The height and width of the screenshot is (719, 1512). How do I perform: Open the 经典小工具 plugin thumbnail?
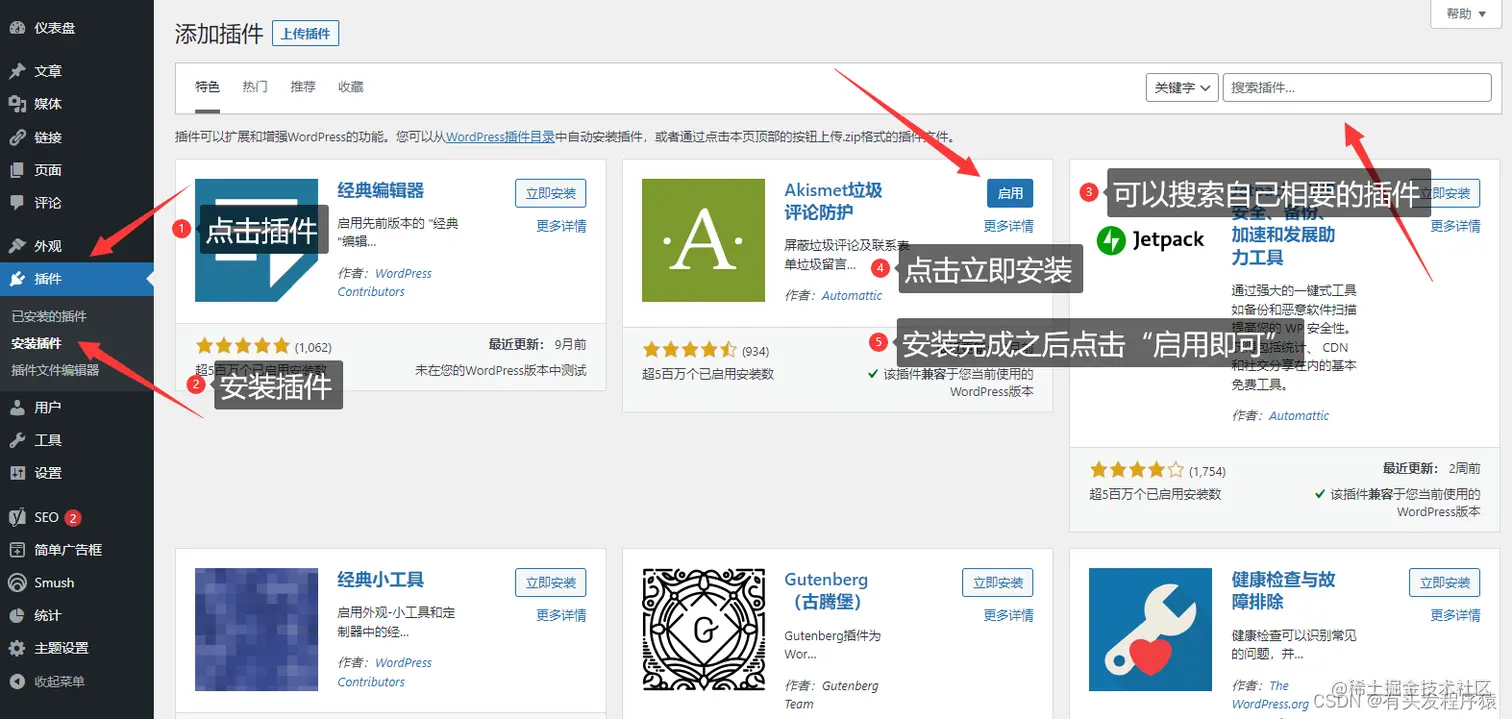(x=256, y=629)
